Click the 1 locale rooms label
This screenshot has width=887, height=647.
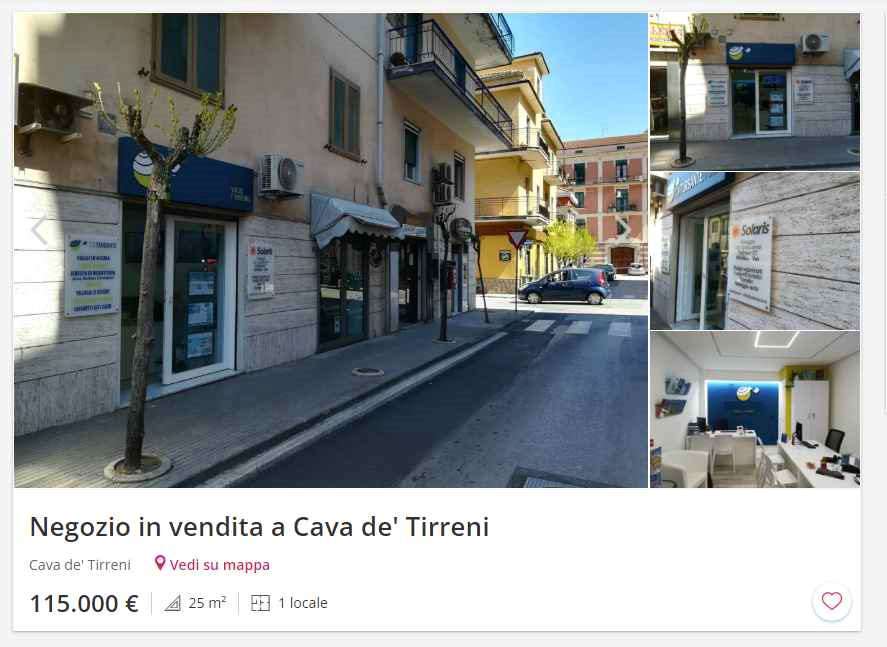tap(303, 603)
